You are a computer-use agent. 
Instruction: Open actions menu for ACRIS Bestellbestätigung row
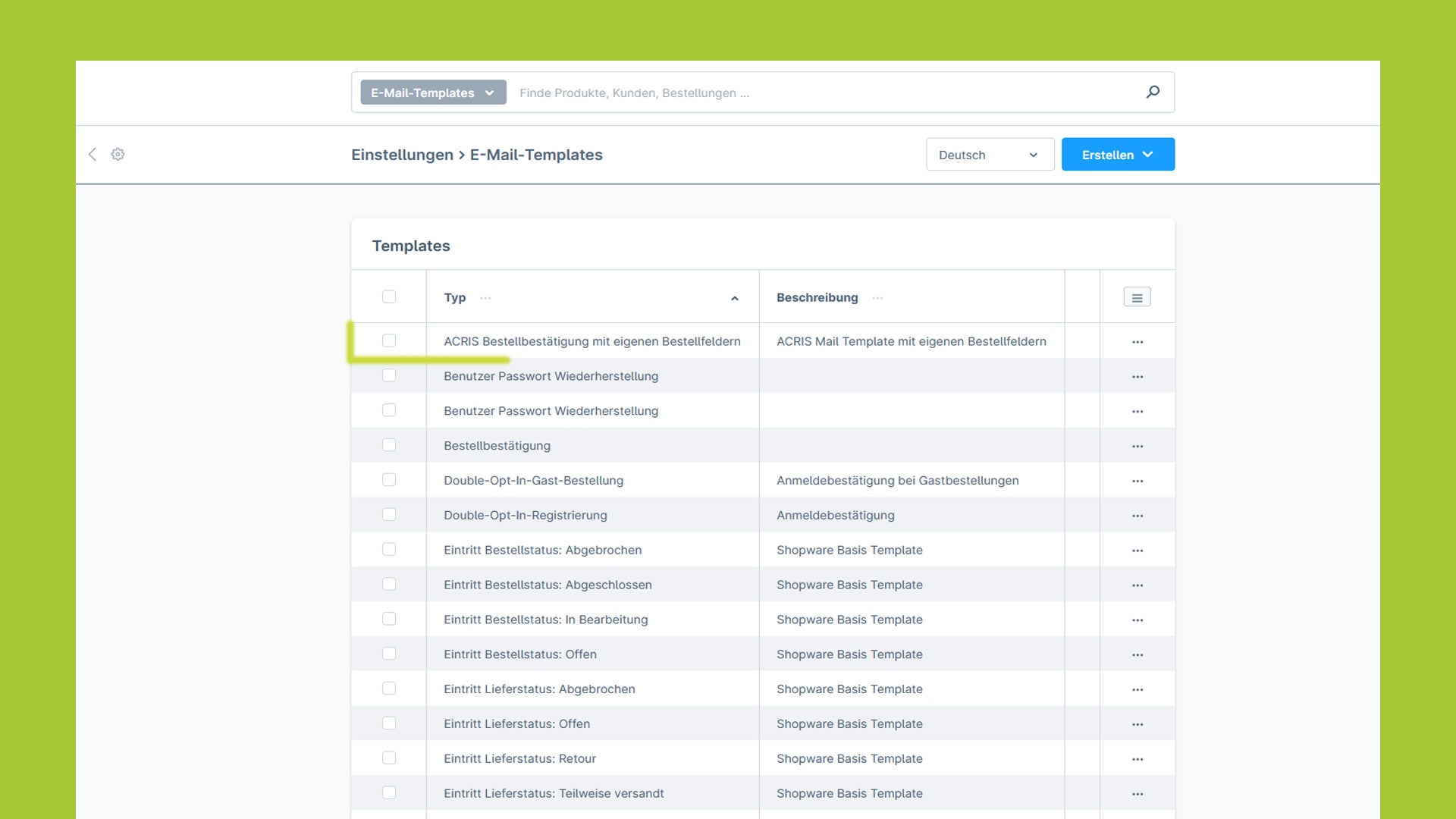pyautogui.click(x=1137, y=342)
